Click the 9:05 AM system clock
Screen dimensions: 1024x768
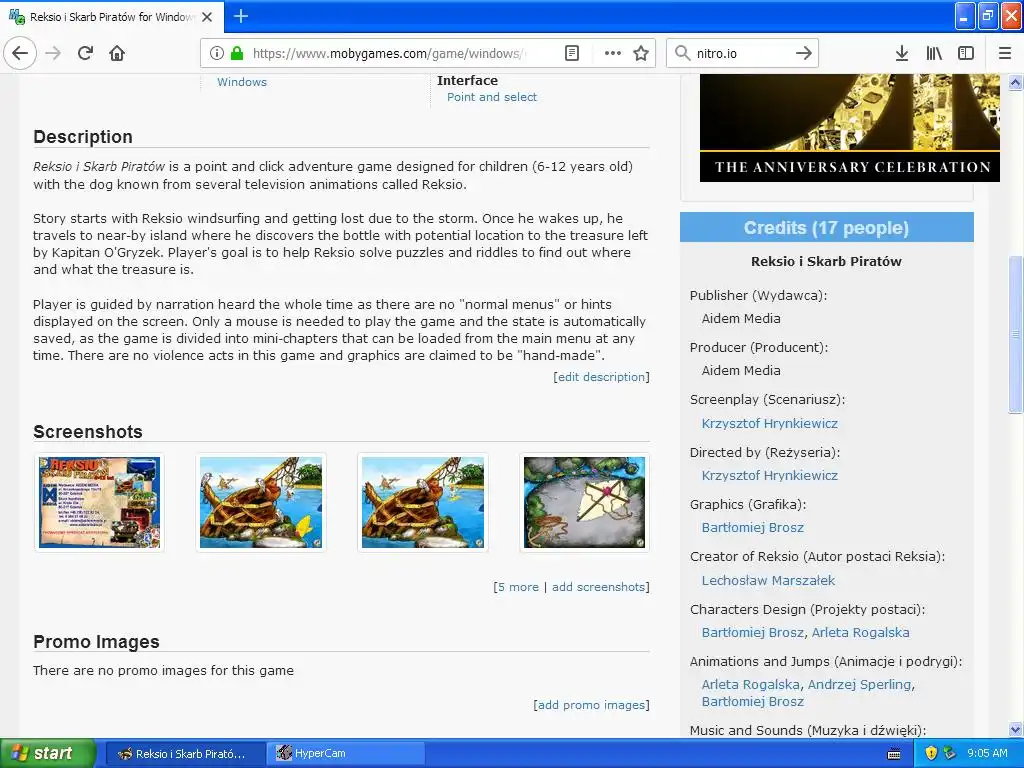987,753
